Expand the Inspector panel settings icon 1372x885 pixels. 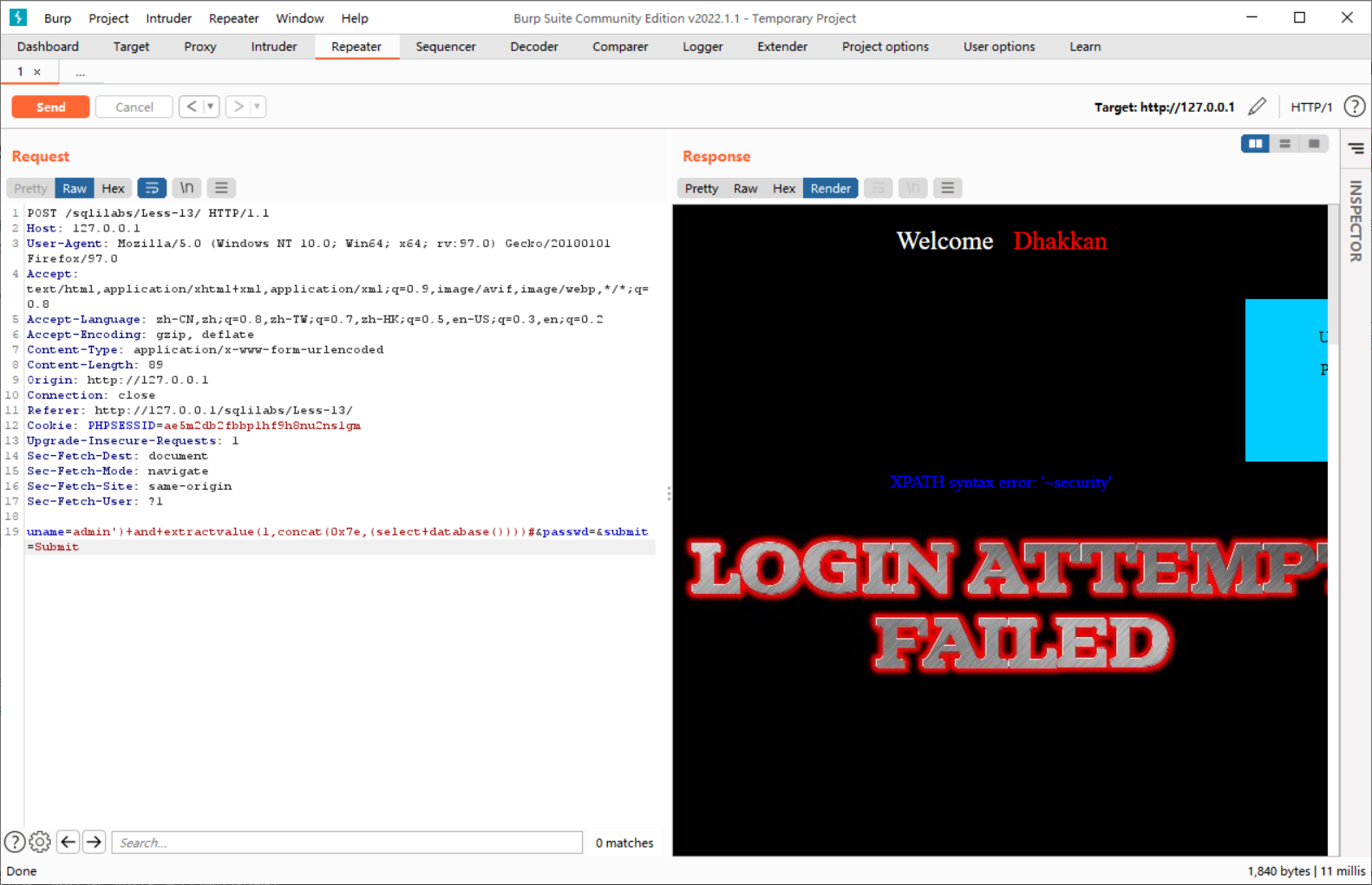tap(1356, 149)
